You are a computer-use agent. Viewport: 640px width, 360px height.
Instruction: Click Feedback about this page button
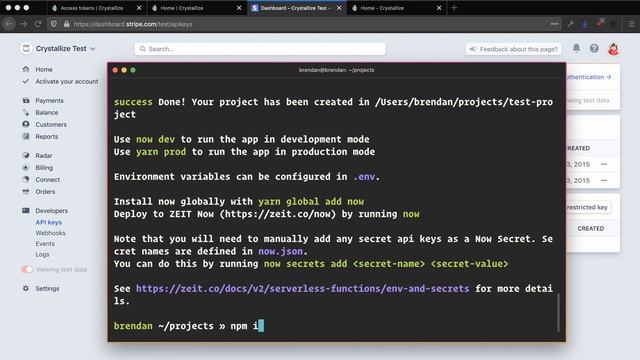coord(513,49)
